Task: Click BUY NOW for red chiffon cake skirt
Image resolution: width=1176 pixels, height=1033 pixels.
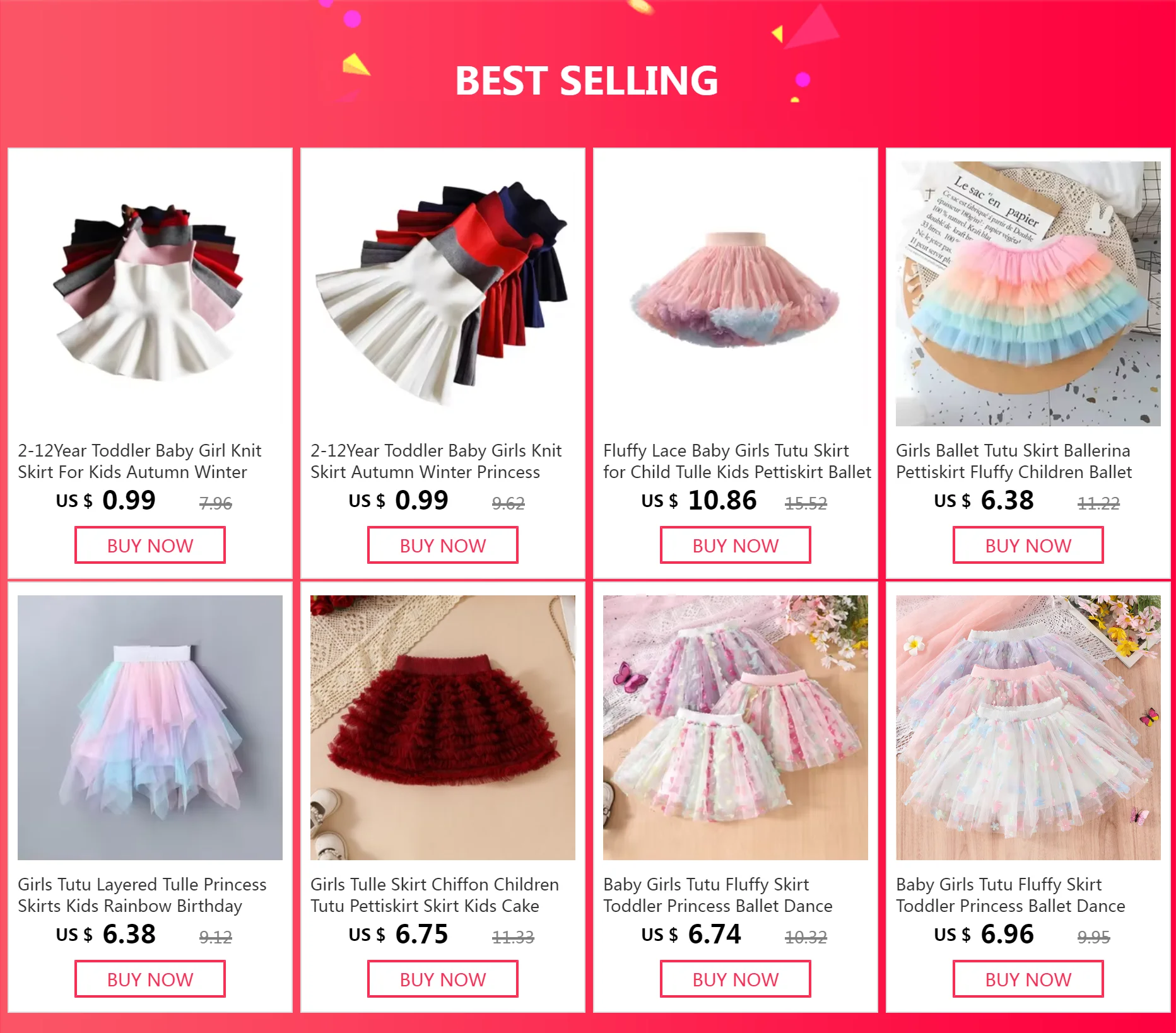Action: coord(442,979)
